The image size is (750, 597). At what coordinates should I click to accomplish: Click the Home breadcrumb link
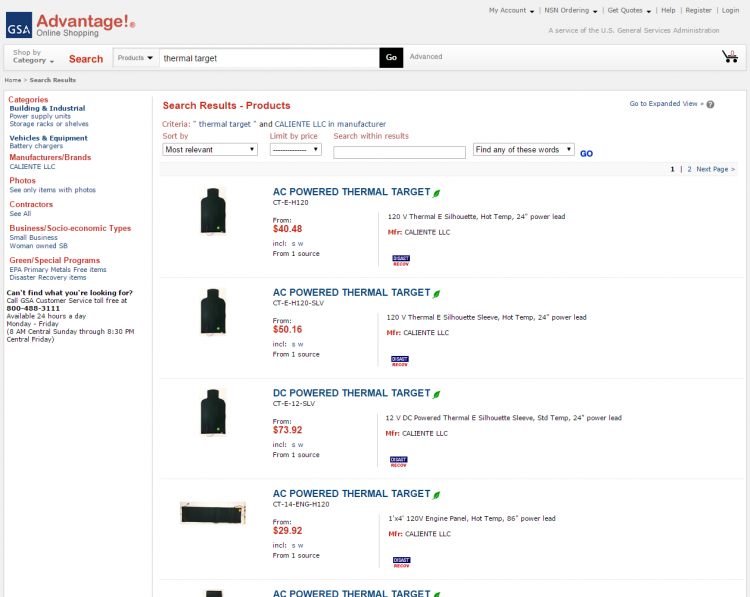coord(13,80)
